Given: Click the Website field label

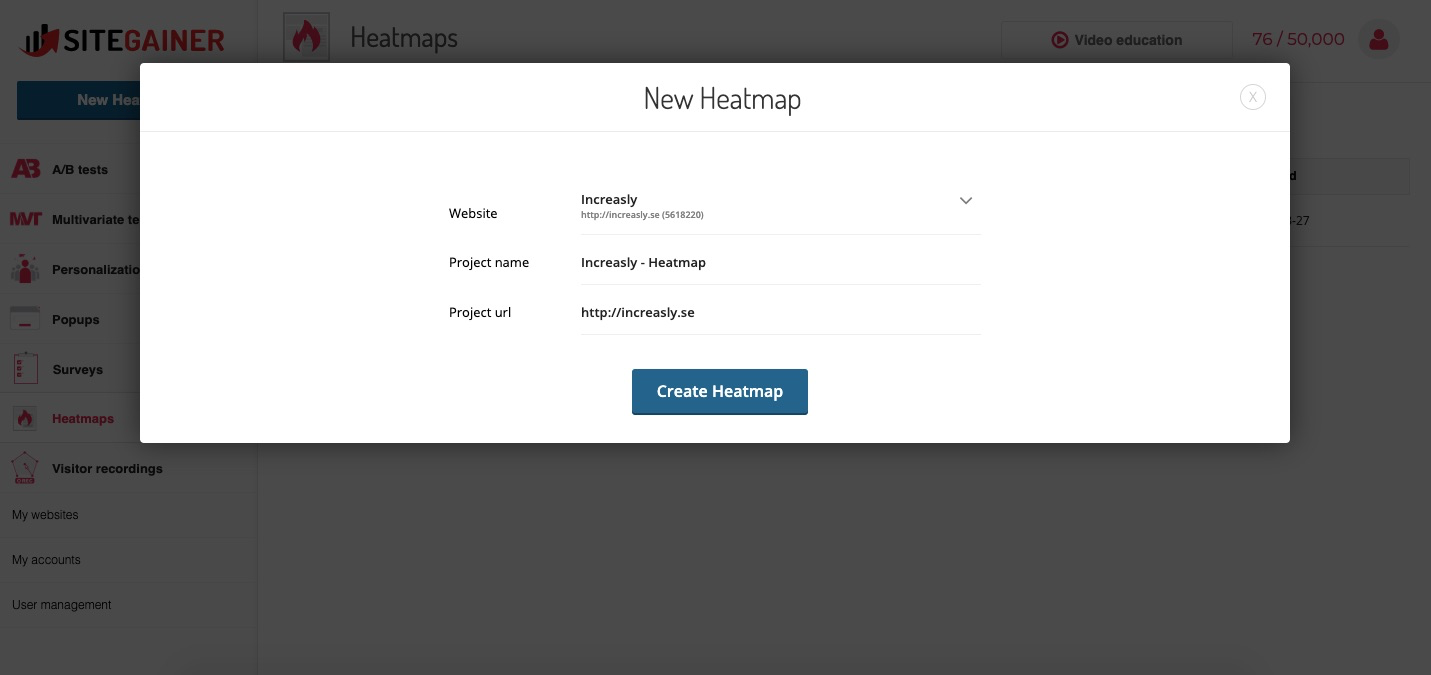Looking at the screenshot, I should pos(473,213).
